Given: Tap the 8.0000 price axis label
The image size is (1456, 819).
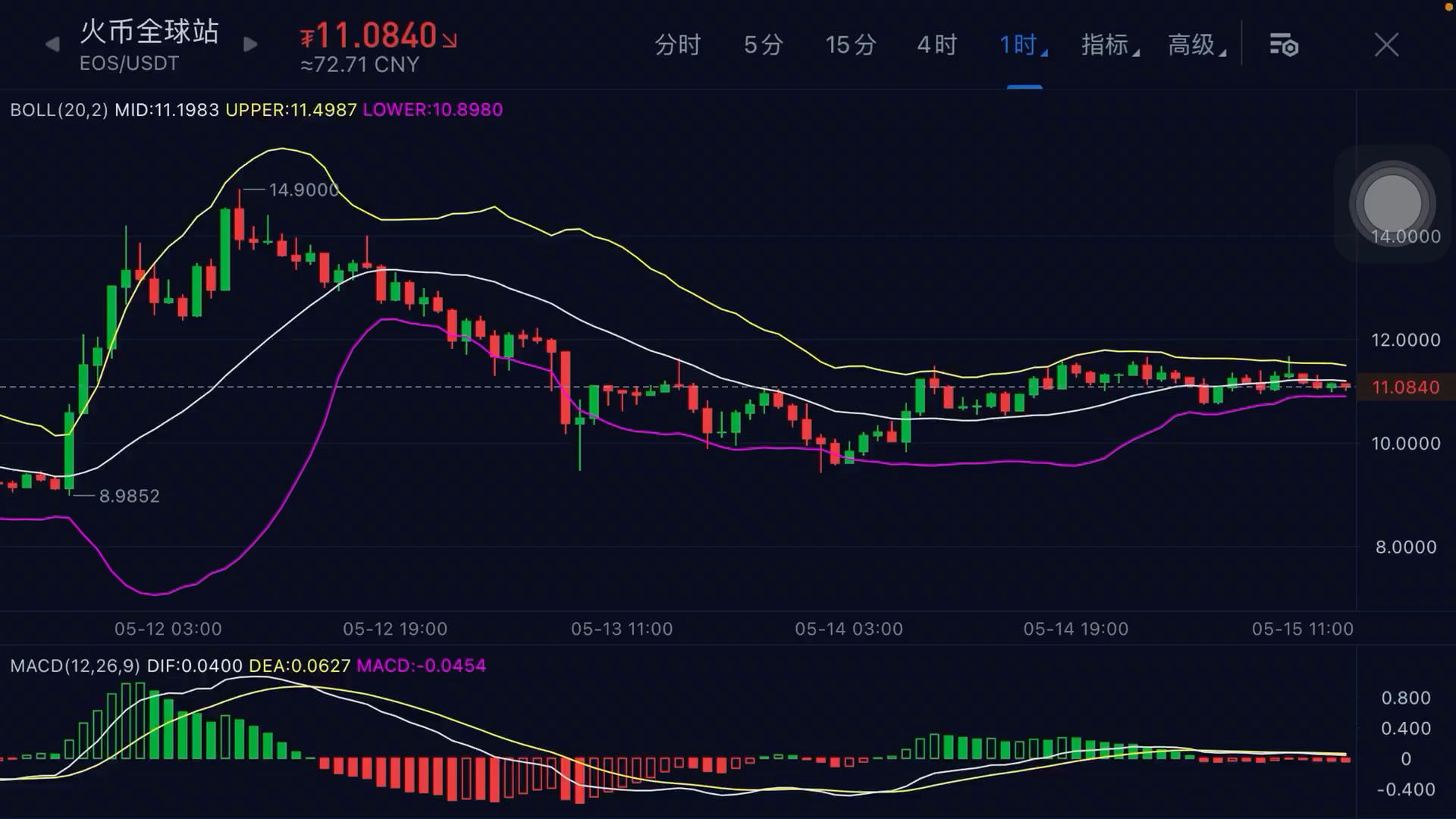Looking at the screenshot, I should point(1406,547).
